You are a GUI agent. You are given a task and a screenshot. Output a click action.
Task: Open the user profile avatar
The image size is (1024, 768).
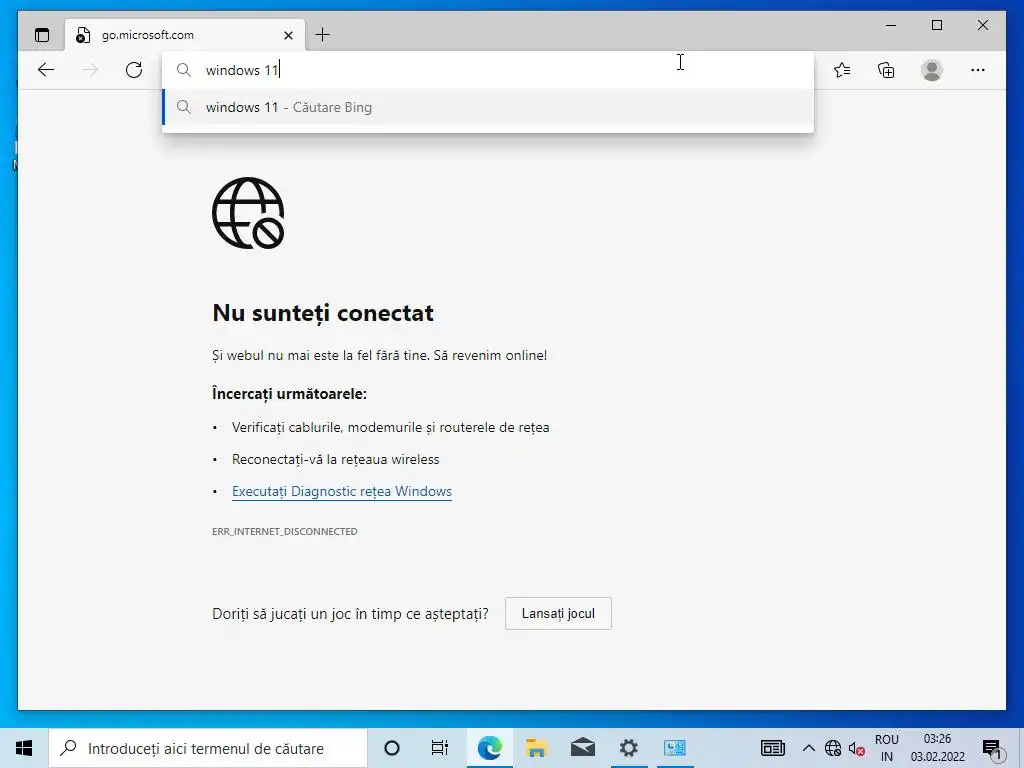tap(932, 70)
